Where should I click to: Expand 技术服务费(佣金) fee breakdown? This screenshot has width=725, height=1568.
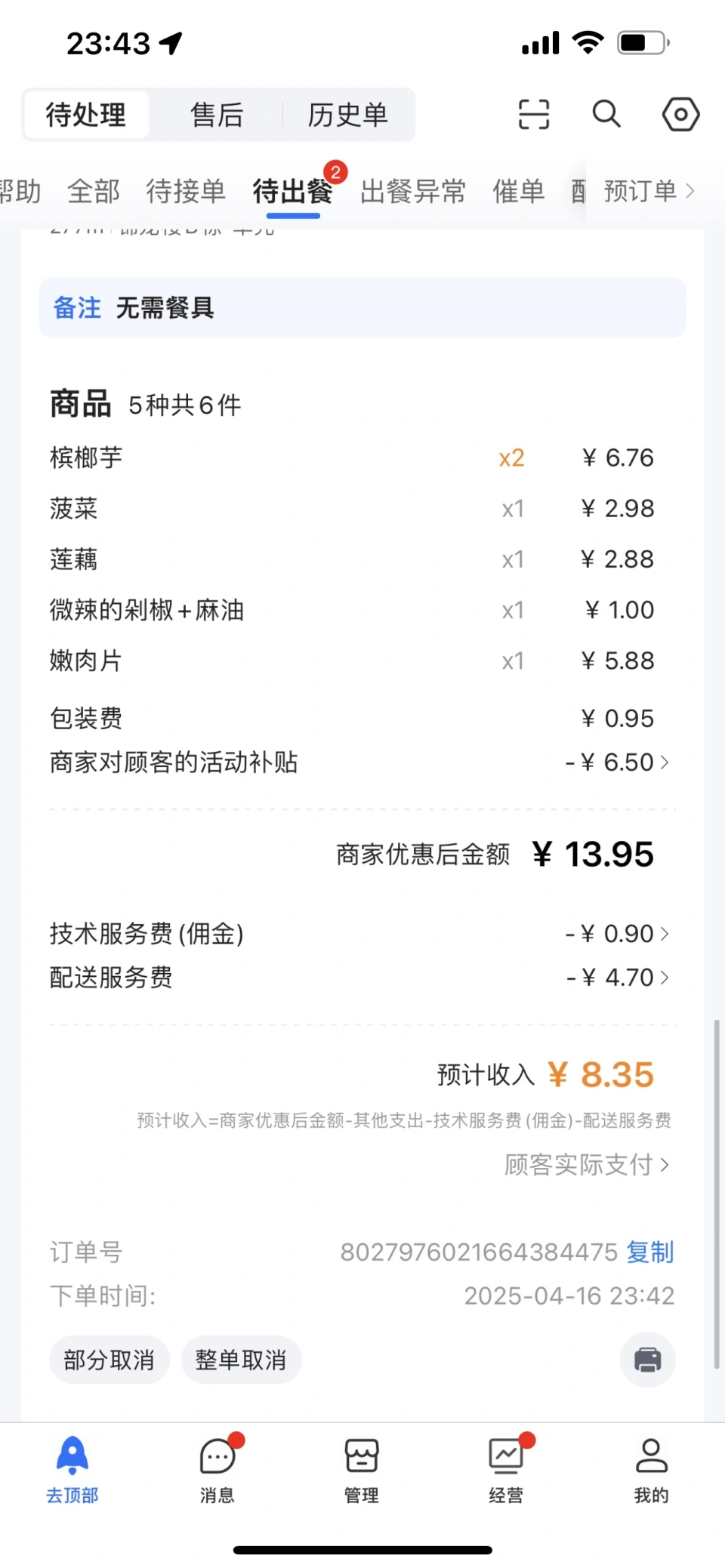click(x=618, y=934)
